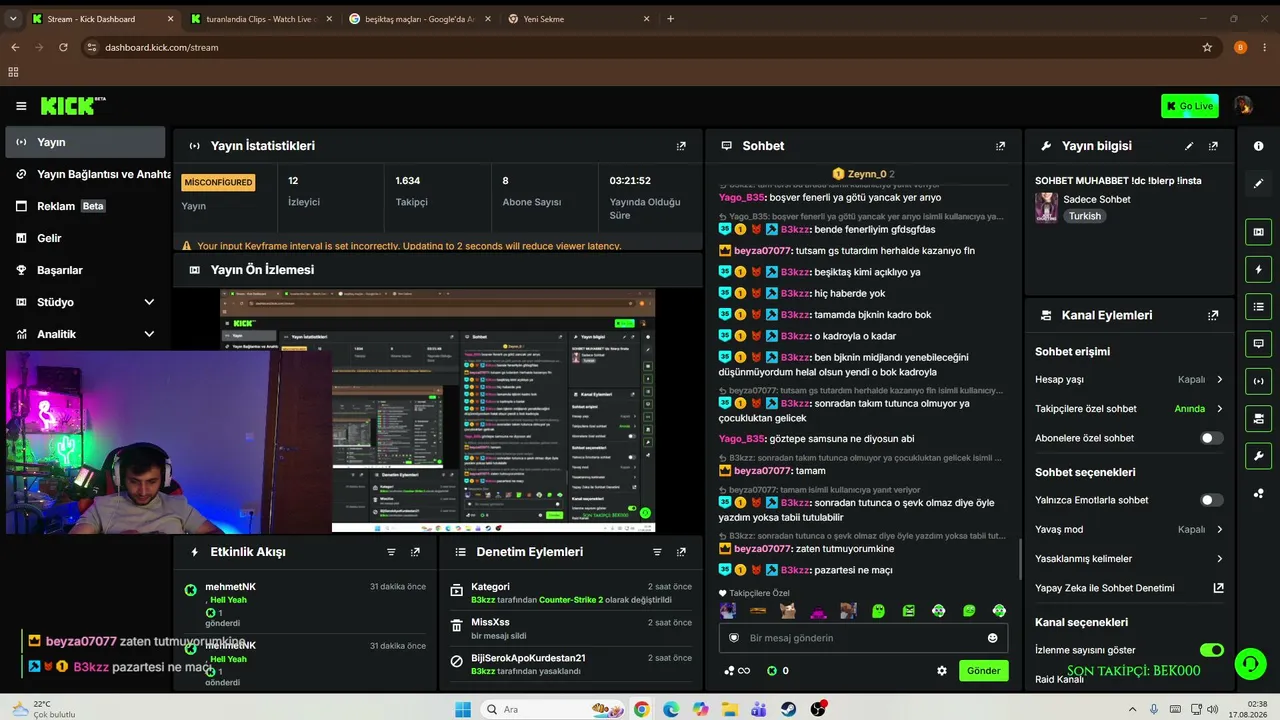Pop out the Denetim Eylemleri panel
Image resolution: width=1280 pixels, height=720 pixels.
681,552
